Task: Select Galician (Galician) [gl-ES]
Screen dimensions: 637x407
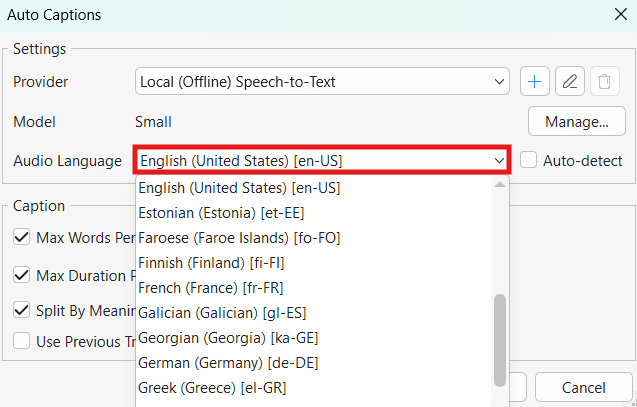Action: [x=313, y=313]
